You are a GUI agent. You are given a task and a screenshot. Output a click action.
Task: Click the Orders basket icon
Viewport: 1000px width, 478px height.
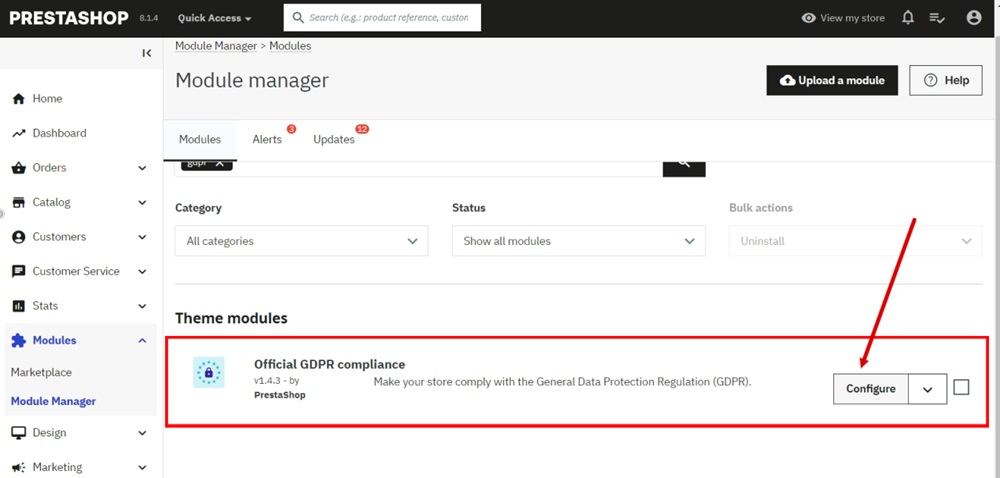[x=18, y=168]
